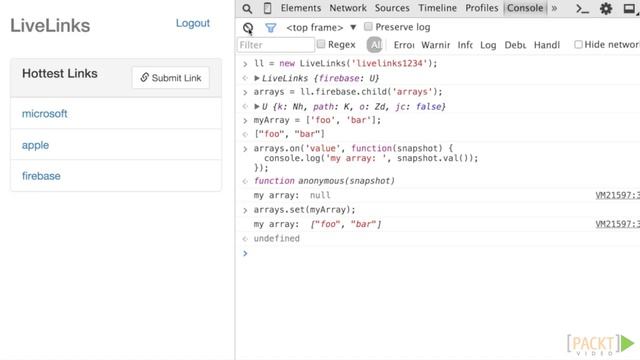
Task: Switch to the Timeline tab
Action: [x=438, y=8]
